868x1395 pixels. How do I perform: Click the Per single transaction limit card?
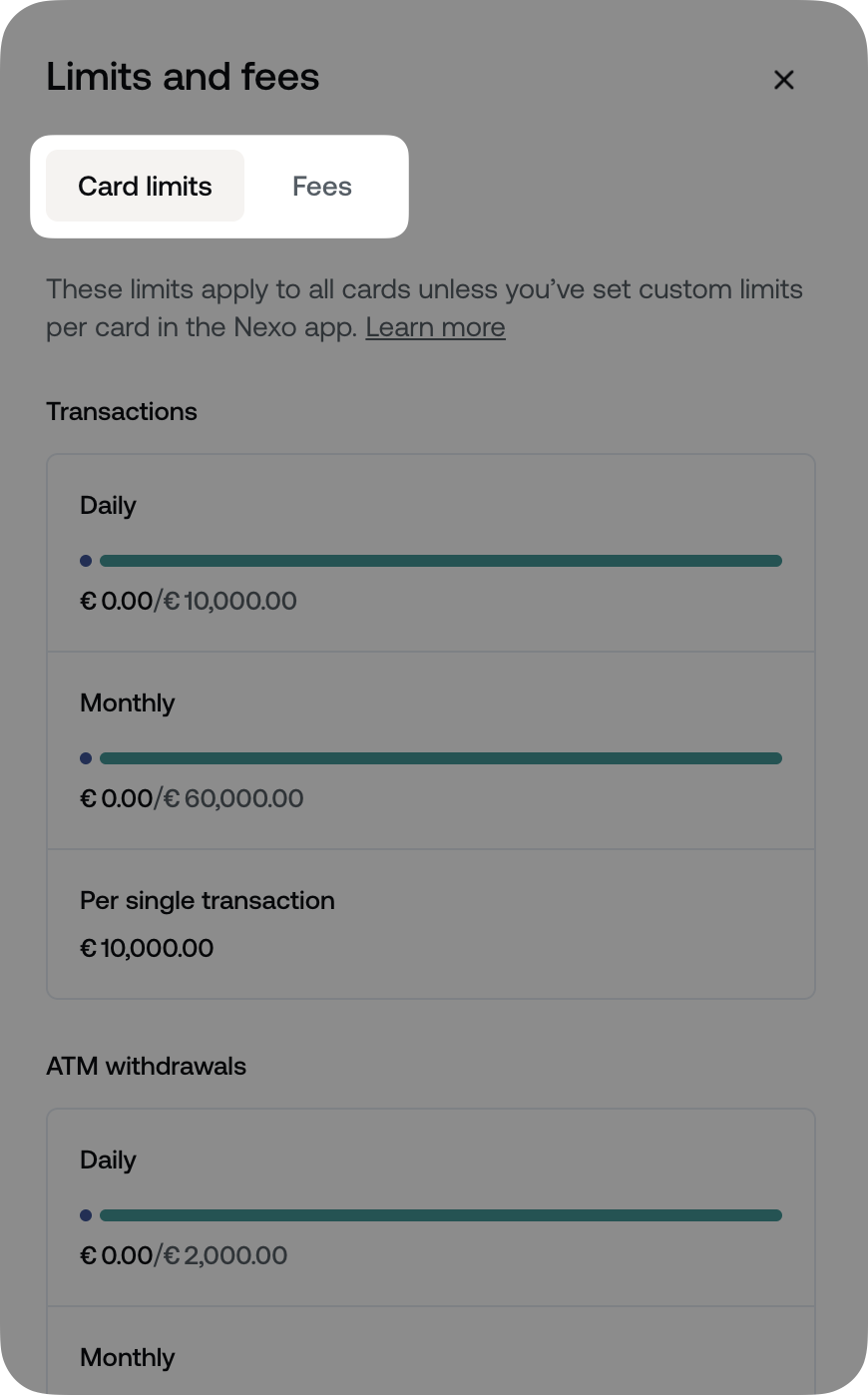(x=431, y=923)
